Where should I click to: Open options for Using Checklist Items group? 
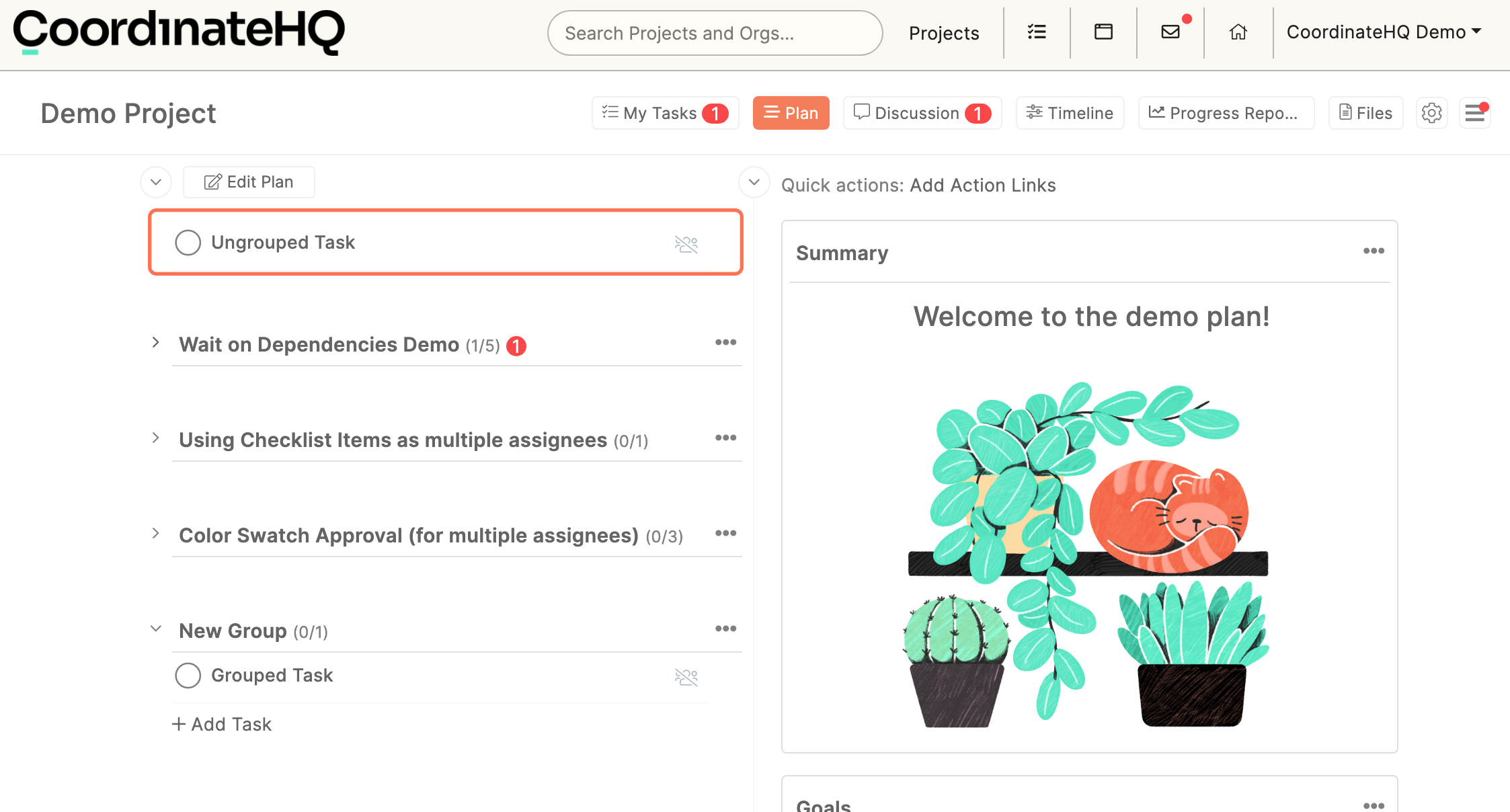click(725, 438)
